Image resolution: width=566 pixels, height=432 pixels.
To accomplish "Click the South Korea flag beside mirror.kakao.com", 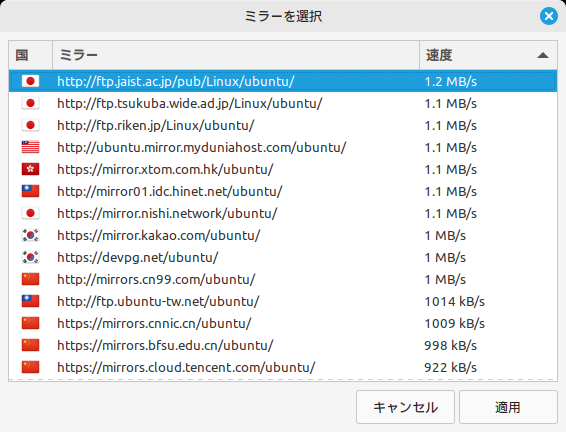I will click(x=30, y=235).
